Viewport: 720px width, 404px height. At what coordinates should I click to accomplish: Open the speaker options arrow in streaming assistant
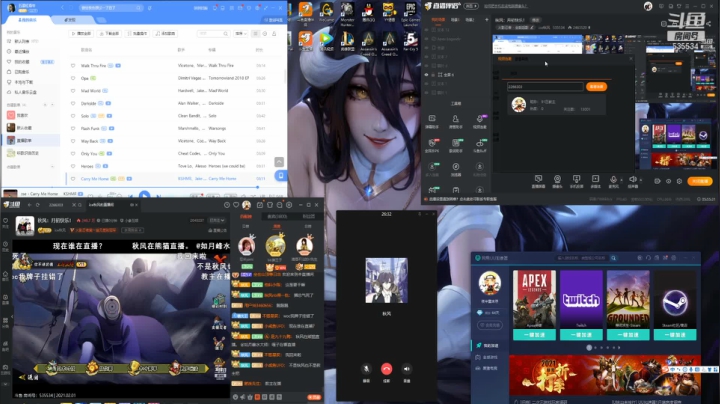pyautogui.click(x=641, y=180)
